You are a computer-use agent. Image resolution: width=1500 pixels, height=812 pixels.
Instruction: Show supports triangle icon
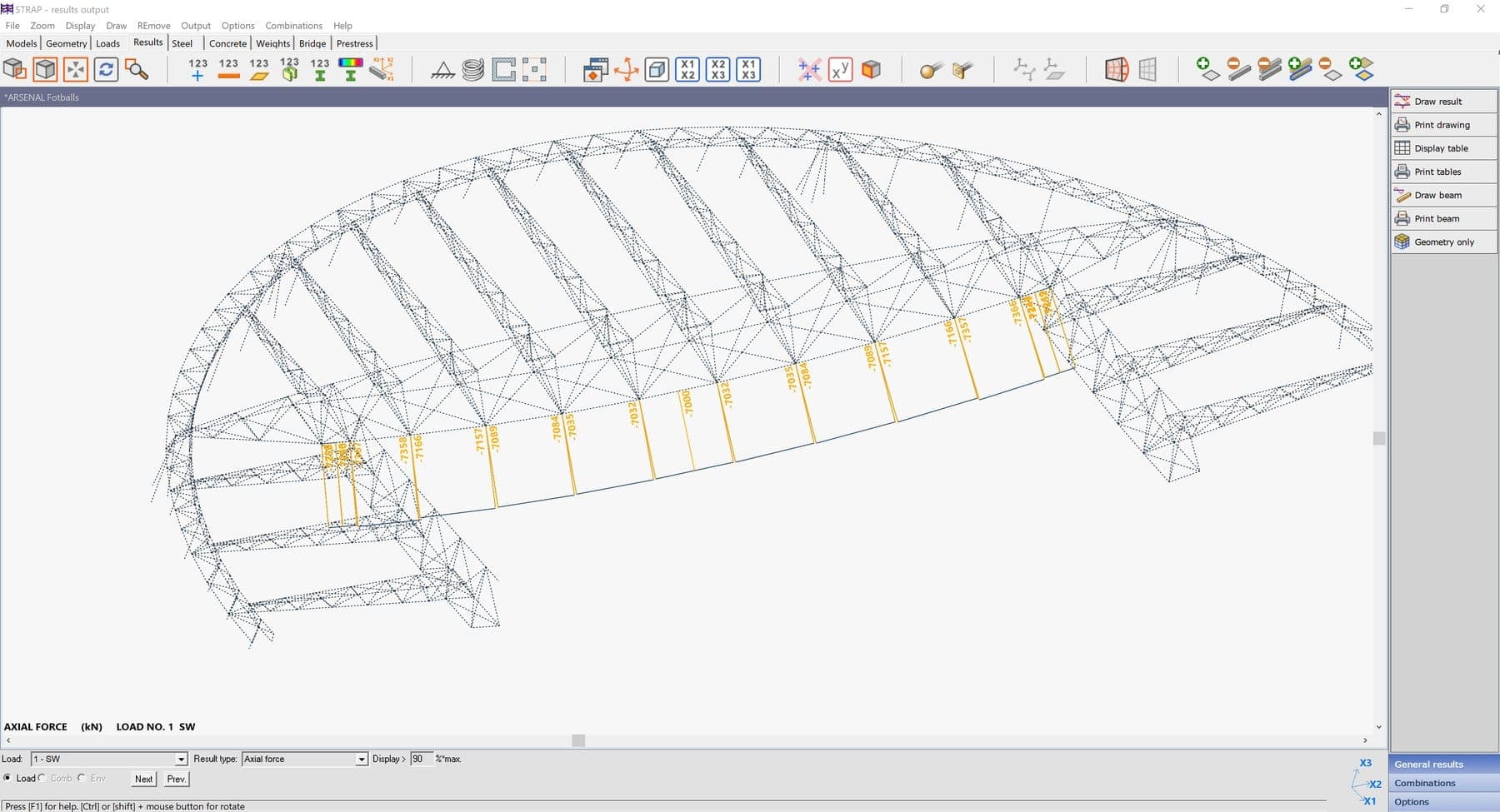click(442, 70)
